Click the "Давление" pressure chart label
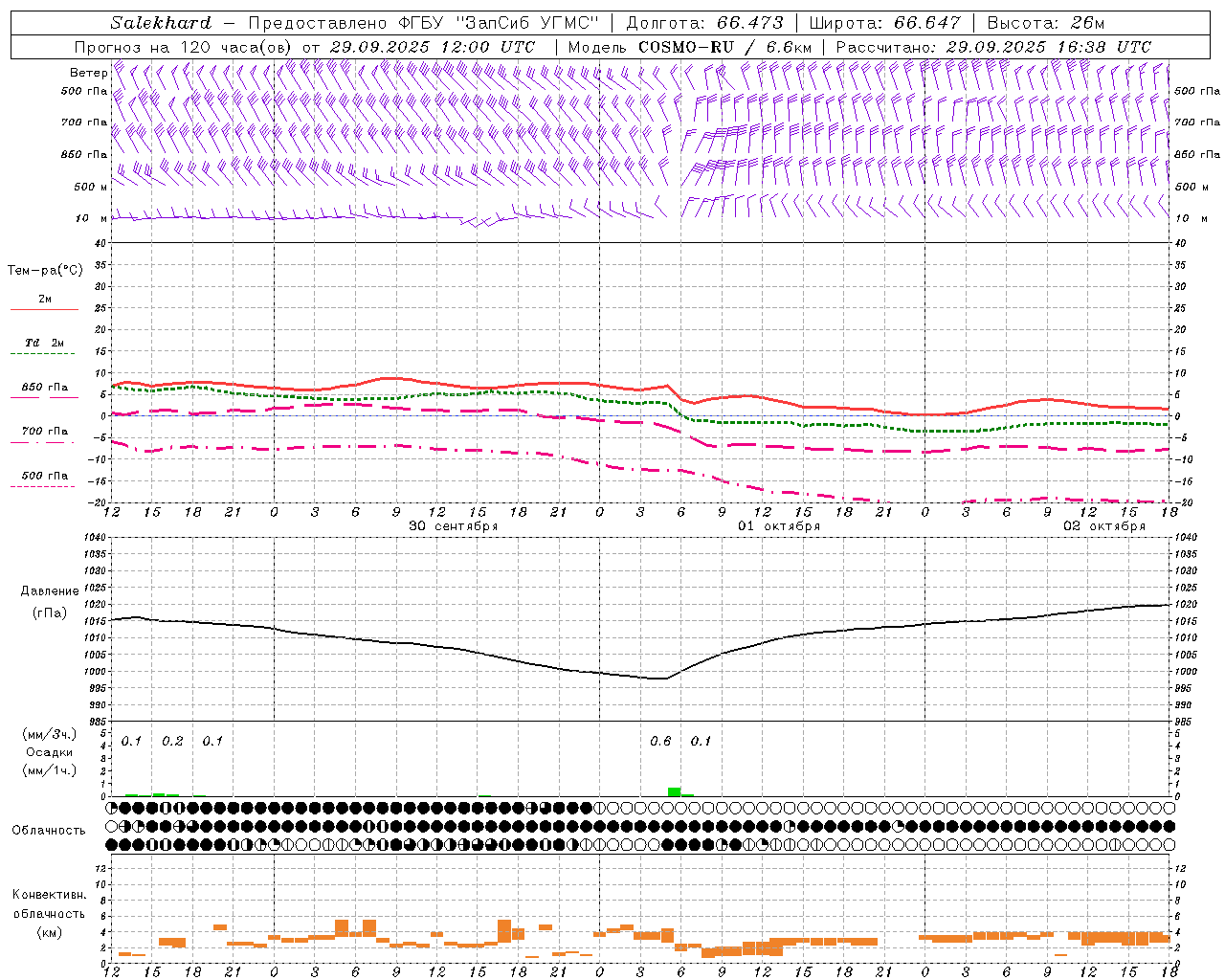 (50, 591)
